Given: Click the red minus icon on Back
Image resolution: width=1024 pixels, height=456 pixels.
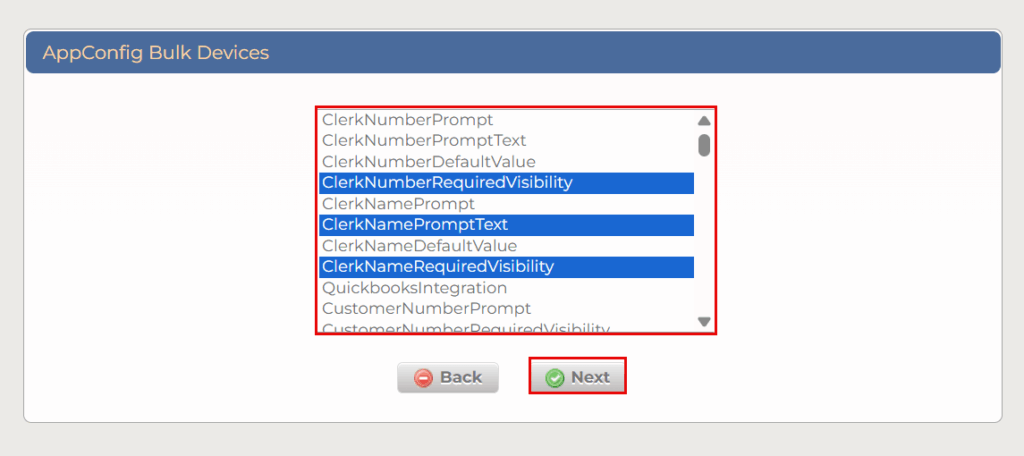Looking at the screenshot, I should coord(424,378).
